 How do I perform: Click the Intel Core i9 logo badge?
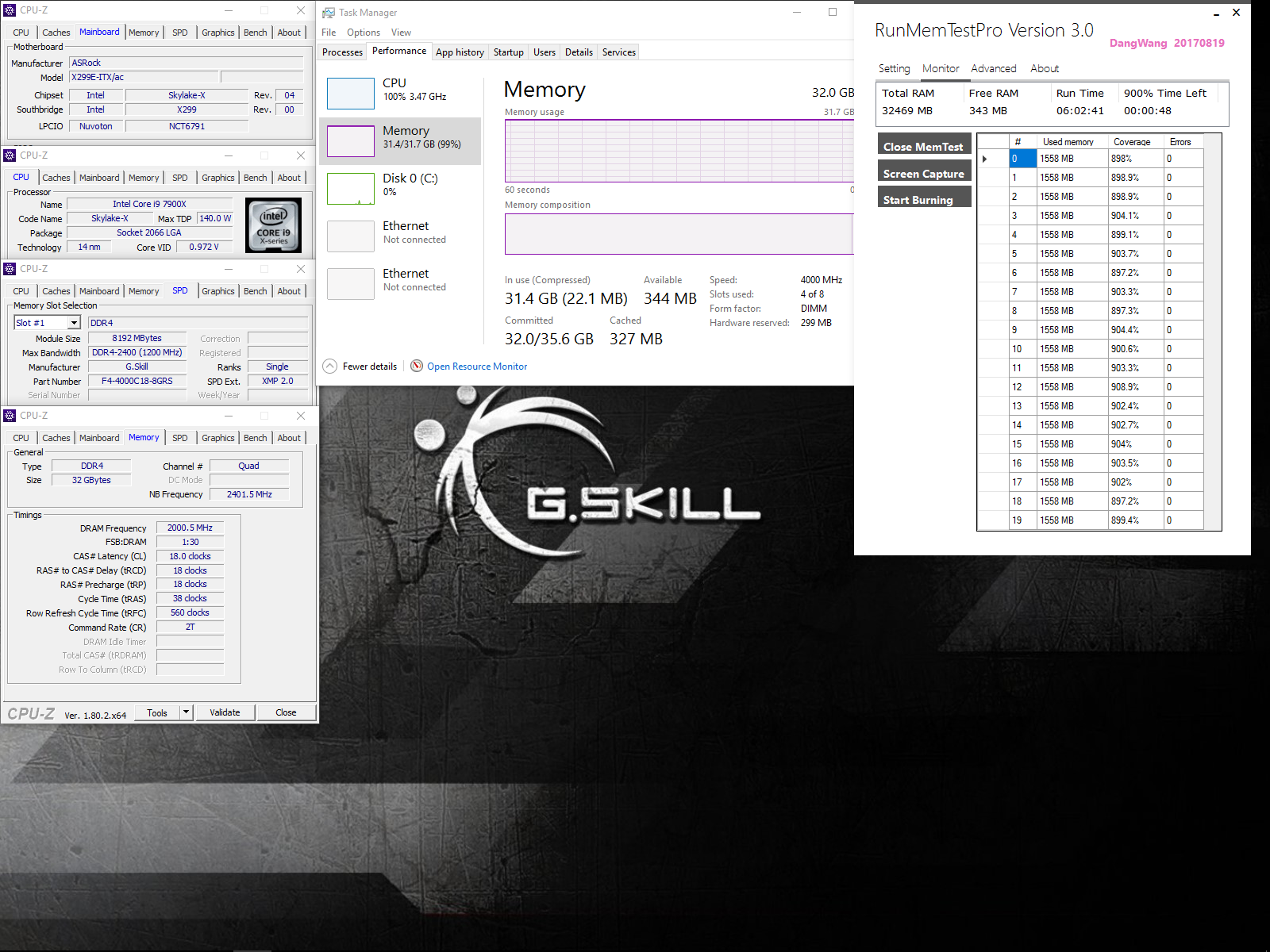(273, 225)
